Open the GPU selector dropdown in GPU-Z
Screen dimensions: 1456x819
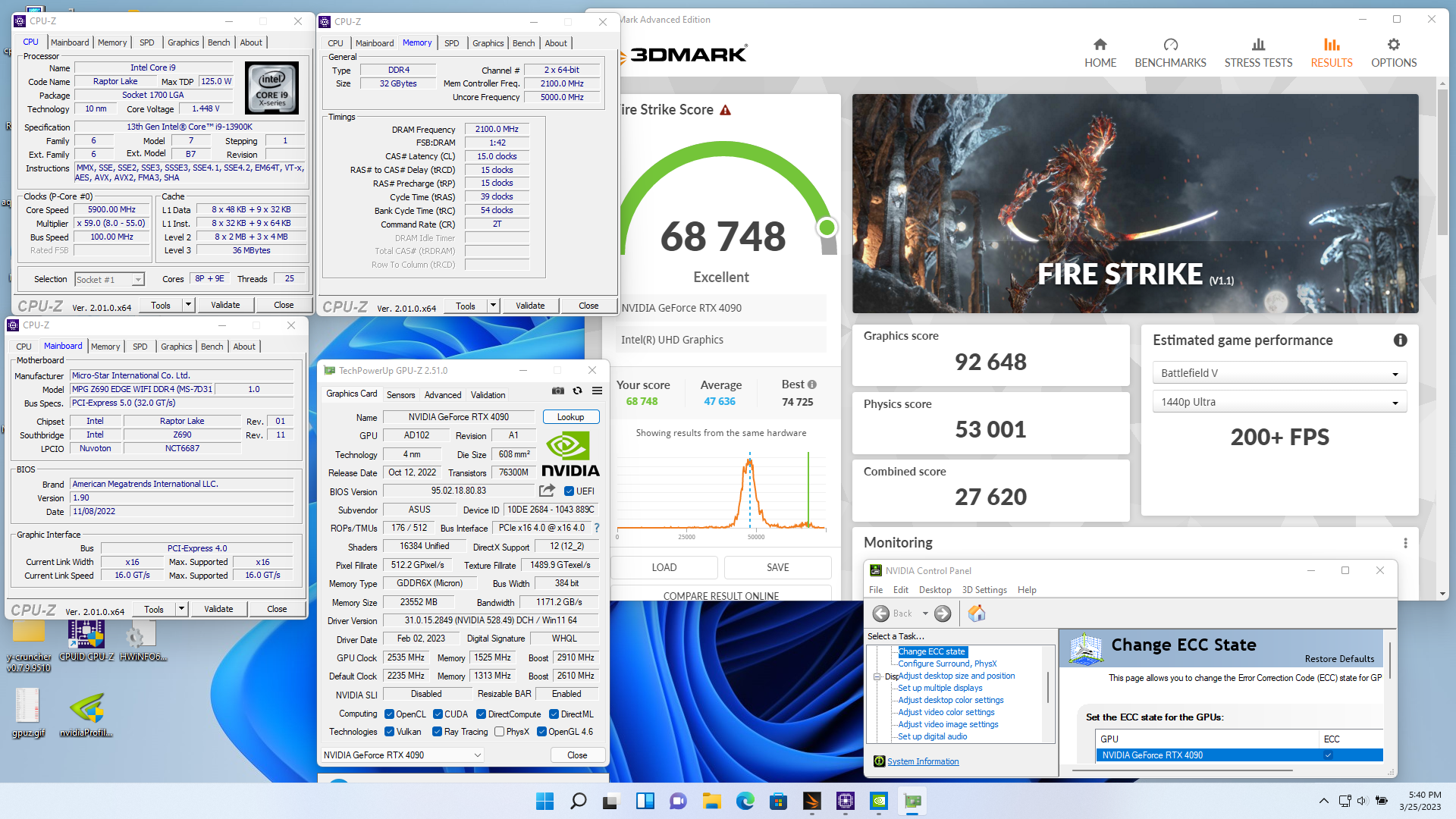402,755
